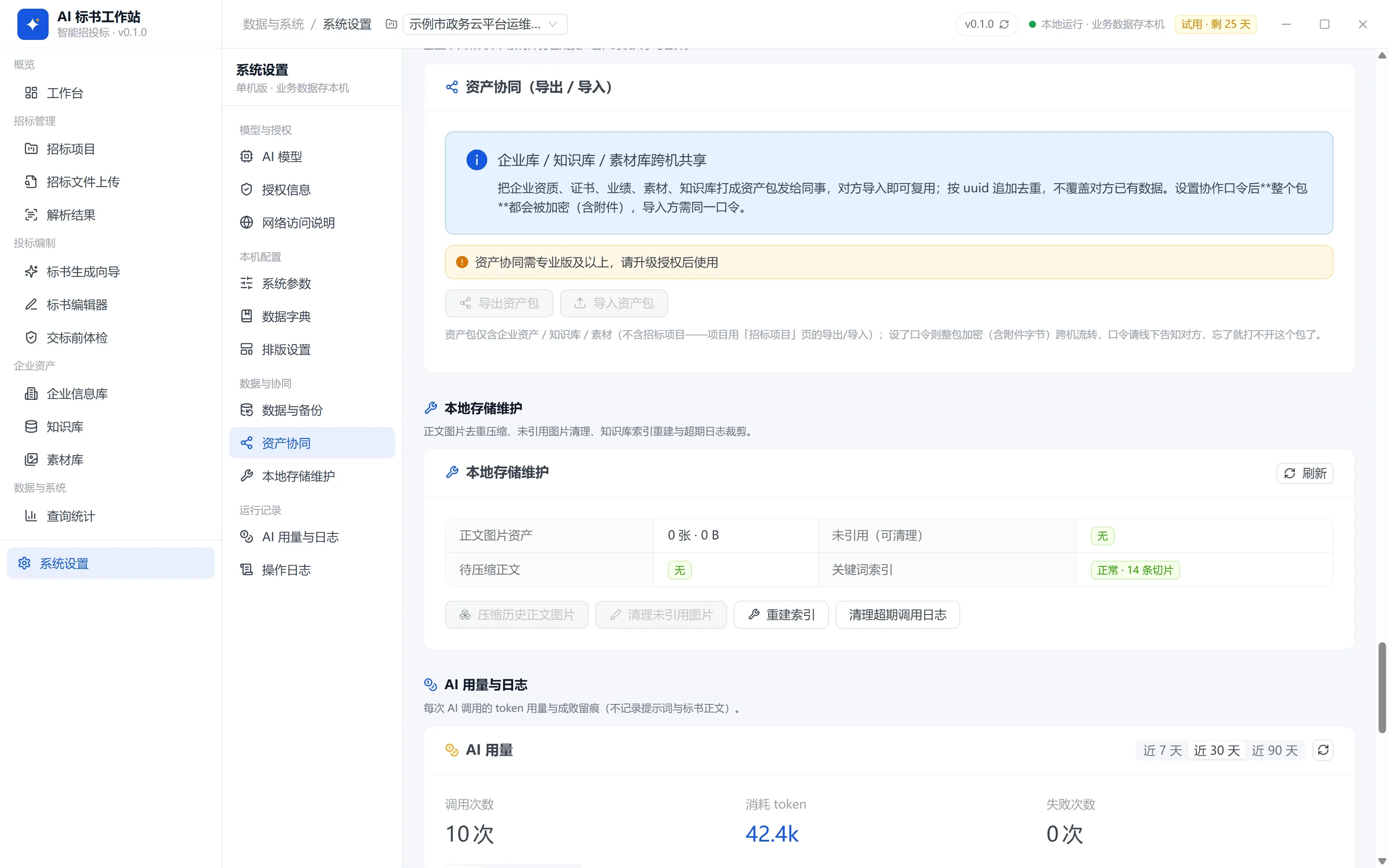Open 查询统计 page
The image size is (1389, 868).
coord(111,516)
